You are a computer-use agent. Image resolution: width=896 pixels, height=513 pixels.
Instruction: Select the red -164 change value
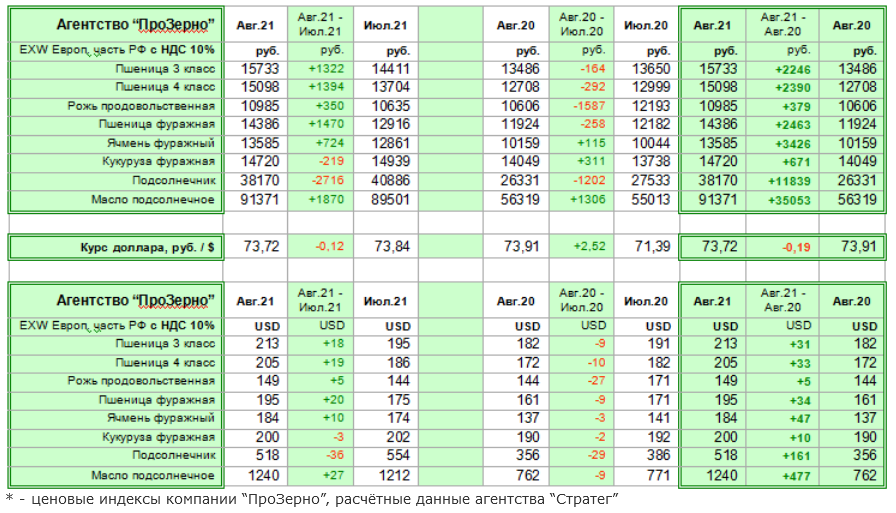(593, 69)
